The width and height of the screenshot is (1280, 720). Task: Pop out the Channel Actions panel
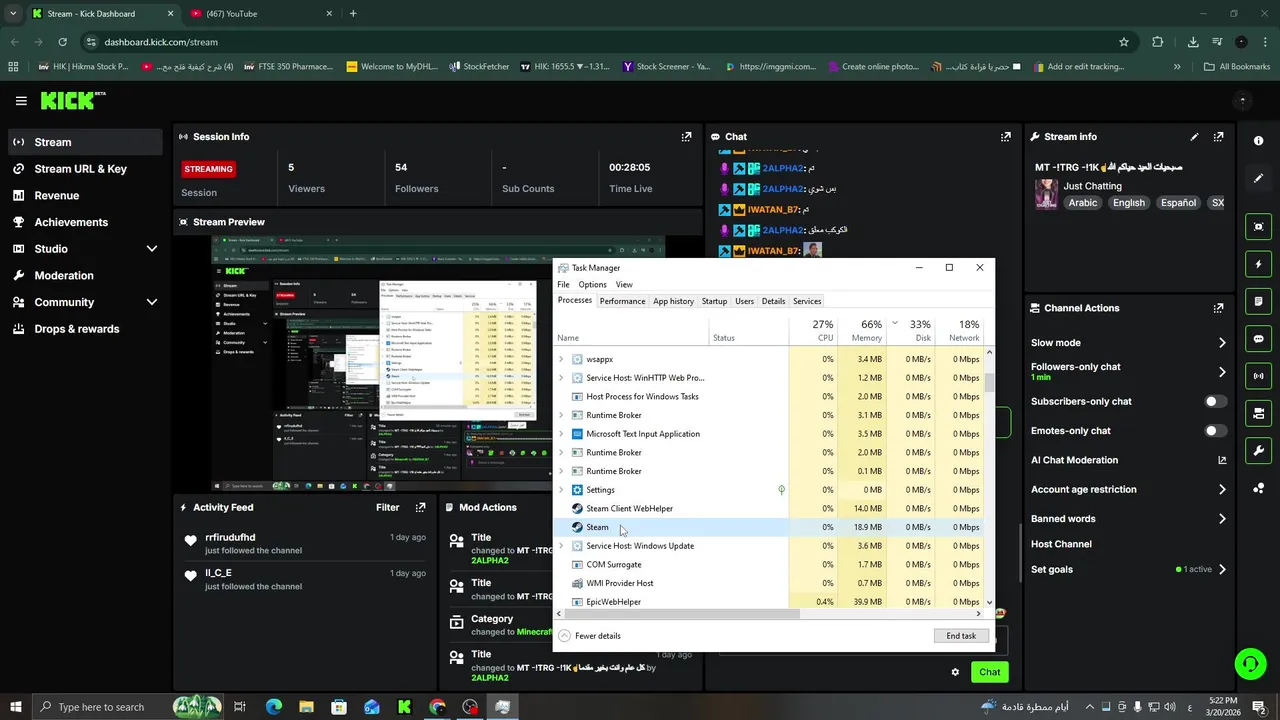coord(1218,308)
